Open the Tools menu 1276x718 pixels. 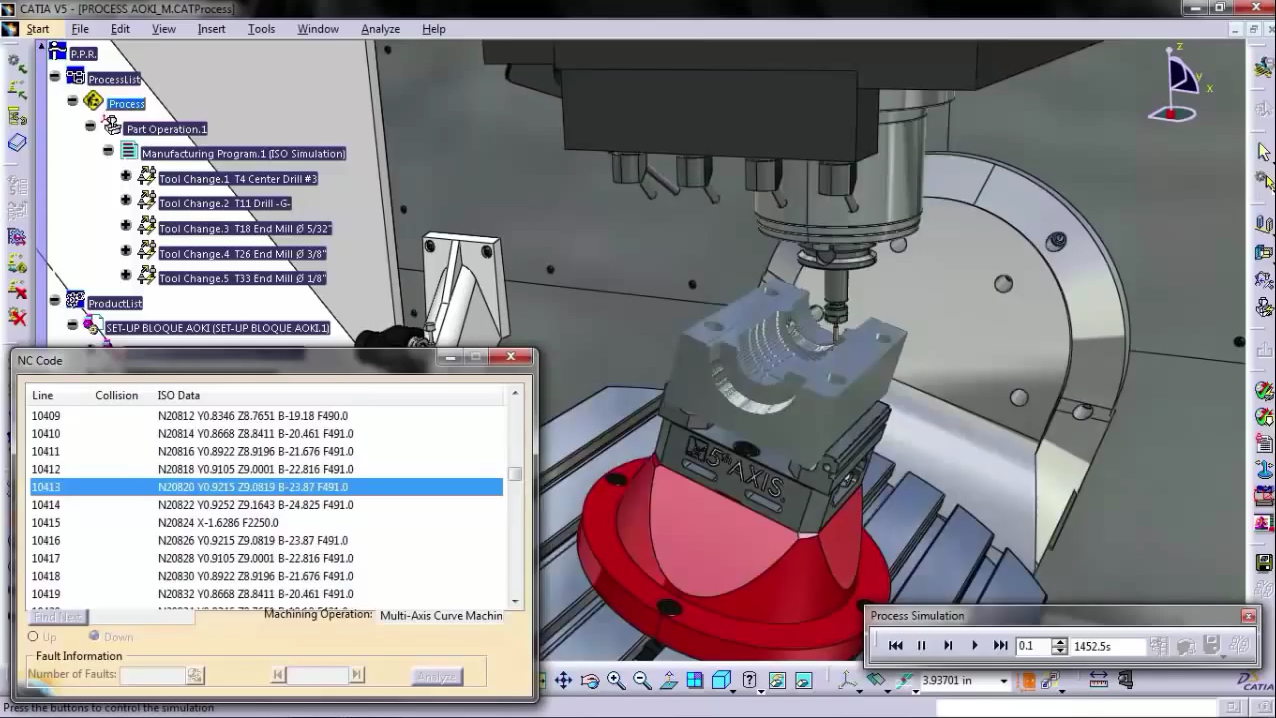[261, 29]
